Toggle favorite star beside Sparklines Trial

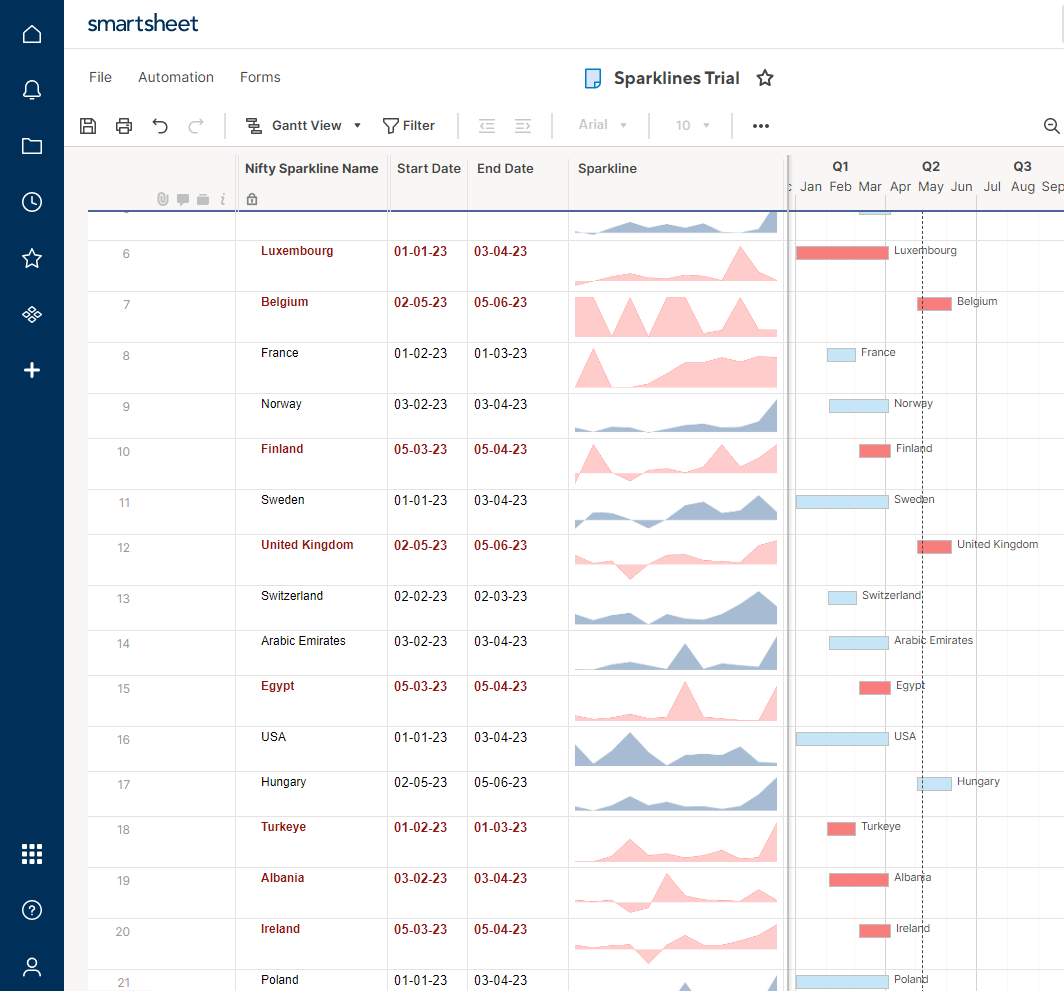coord(765,78)
